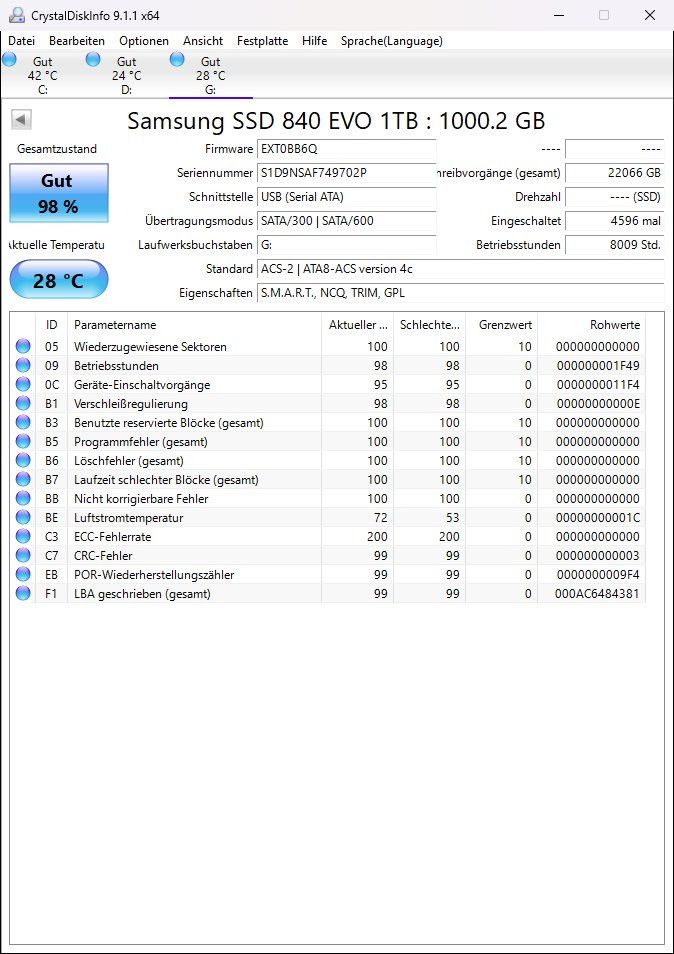The width and height of the screenshot is (674, 954).
Task: Click the Rohwerte column header
Action: (x=591, y=325)
